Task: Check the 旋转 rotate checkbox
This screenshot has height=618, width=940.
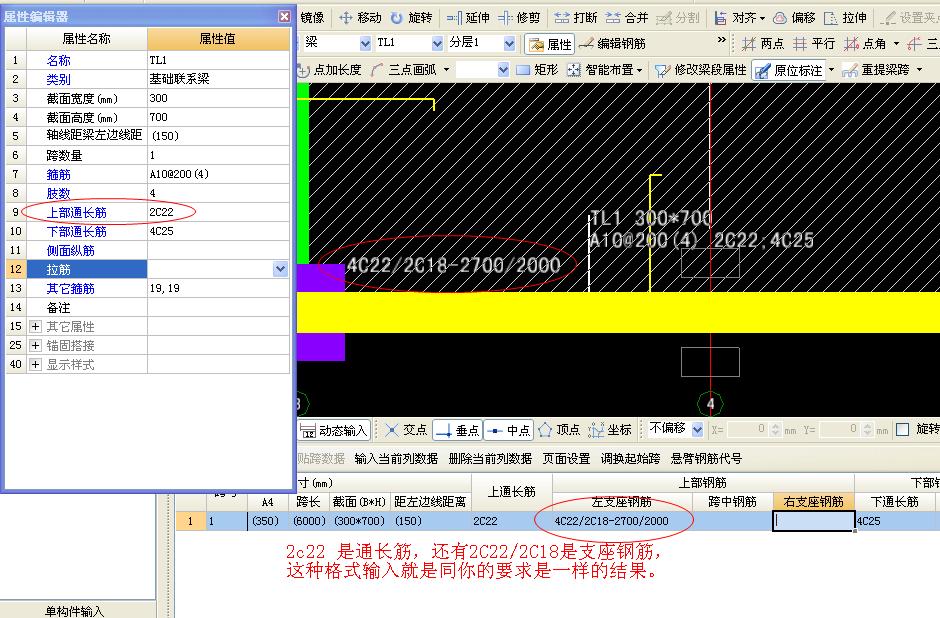Action: point(902,429)
